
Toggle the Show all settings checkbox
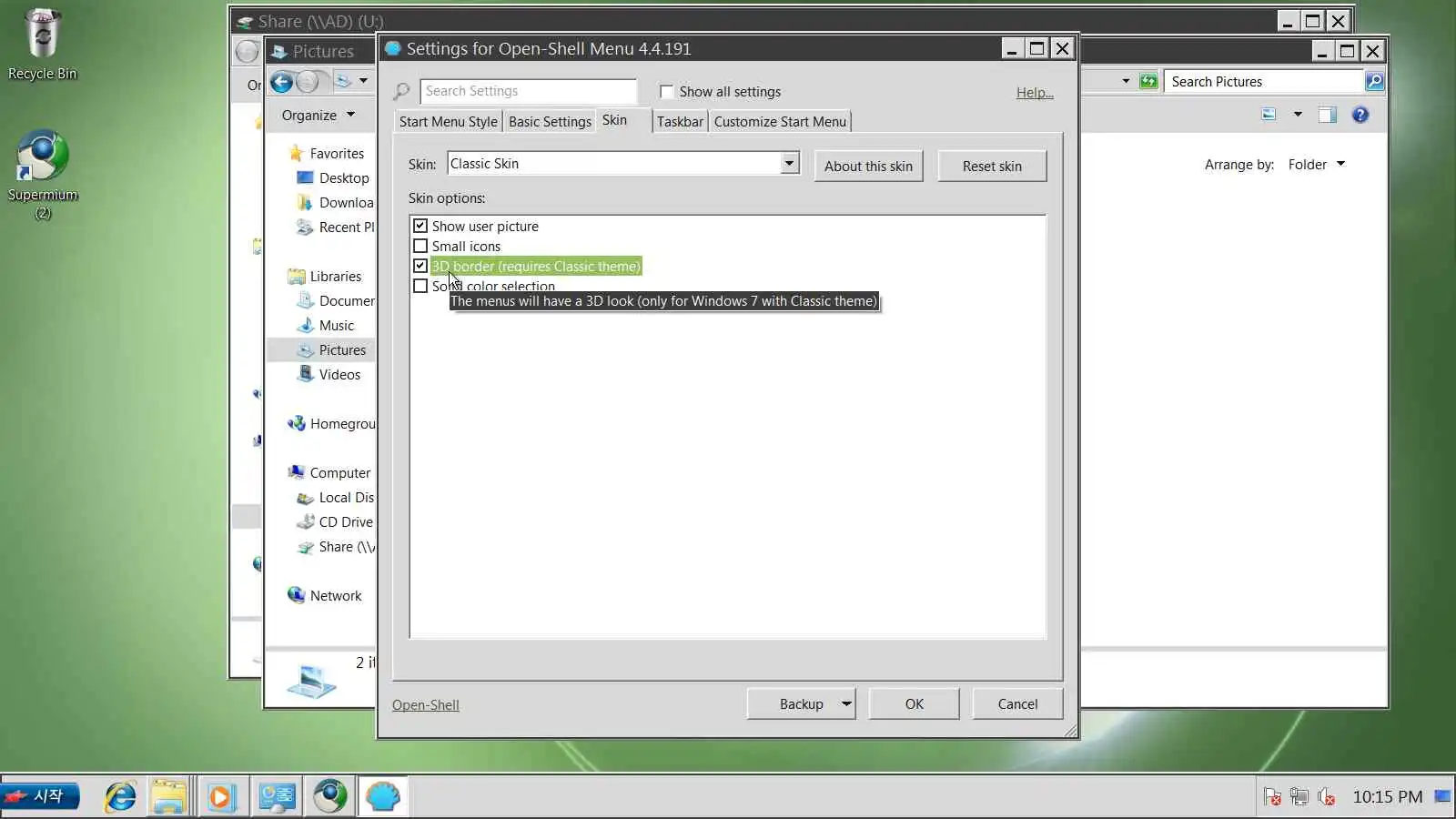[667, 92]
